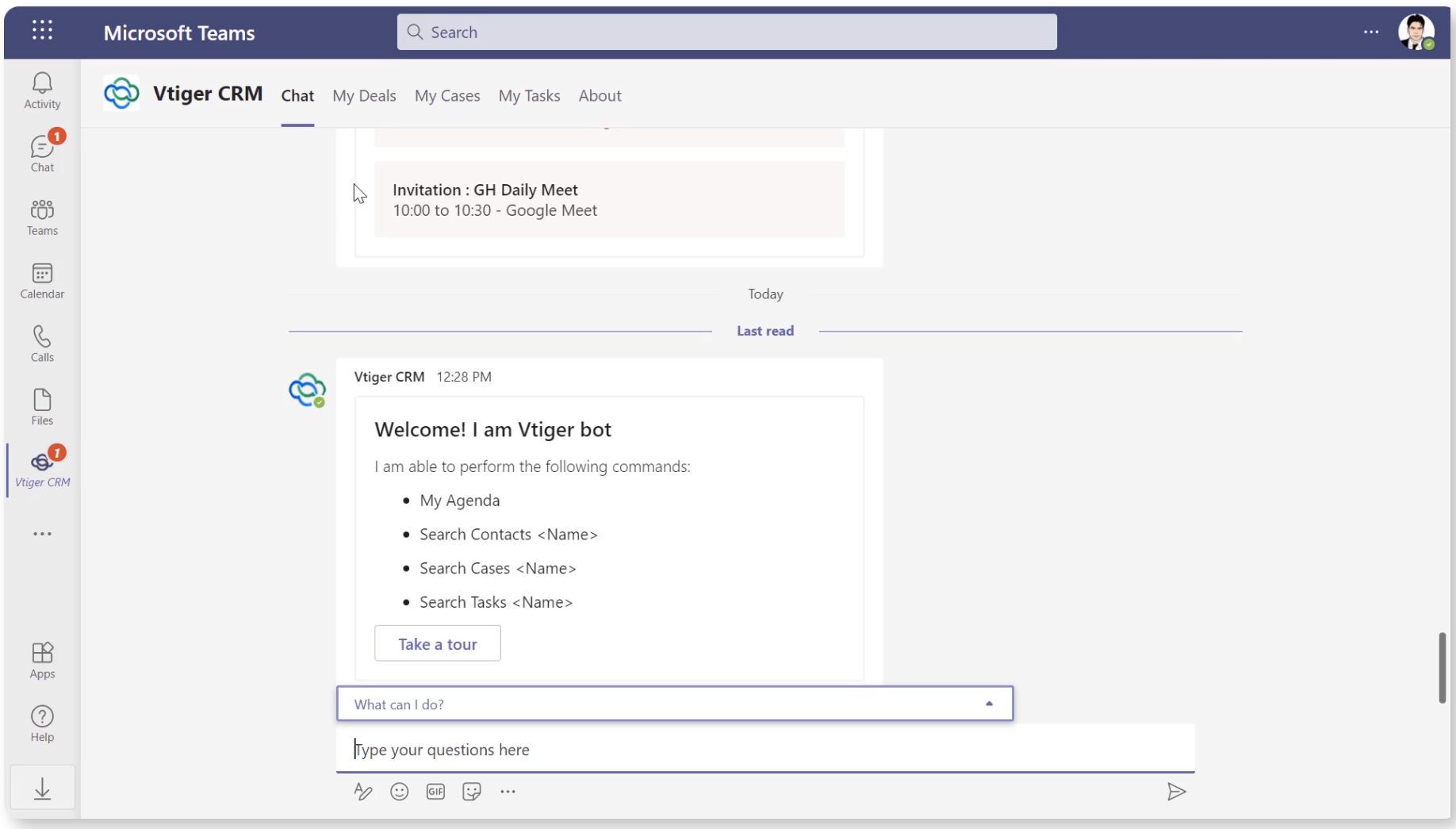Open the My Cases tab
The image size is (1456, 829).
447,96
